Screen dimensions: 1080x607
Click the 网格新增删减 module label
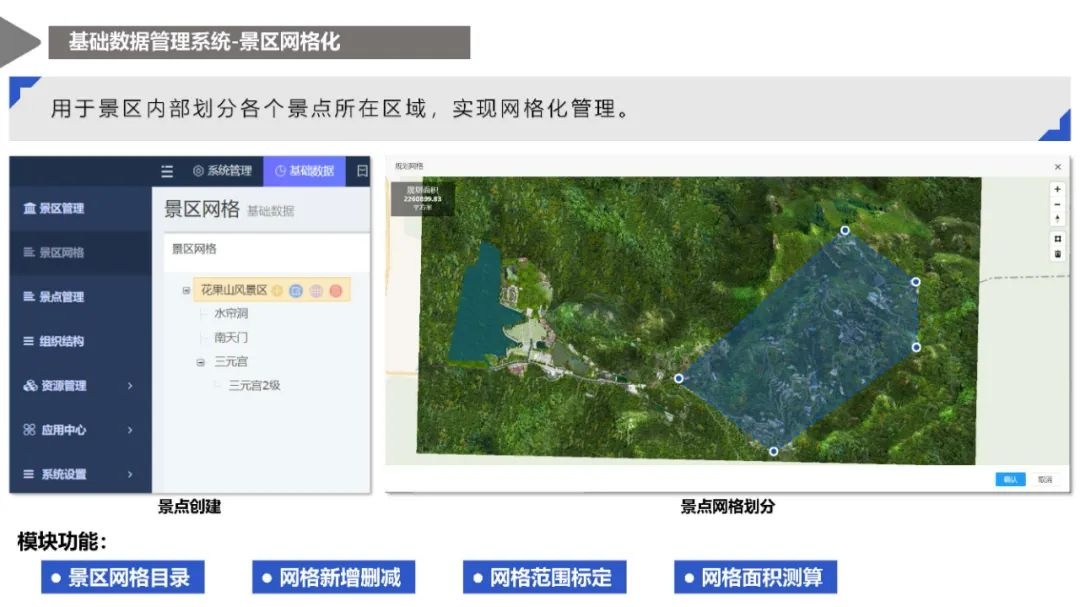(333, 577)
